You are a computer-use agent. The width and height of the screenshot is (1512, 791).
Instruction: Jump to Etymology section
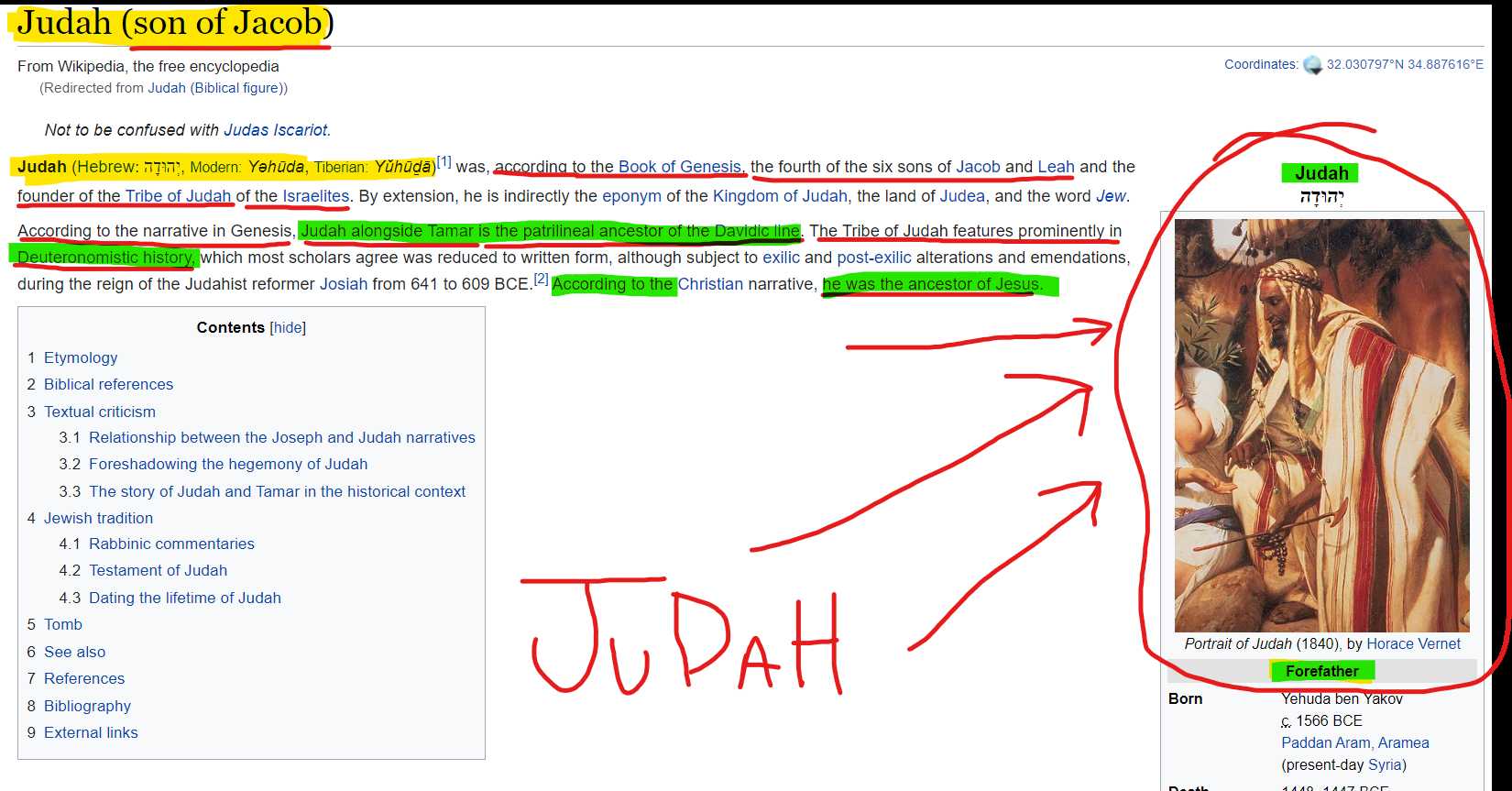pyautogui.click(x=81, y=357)
